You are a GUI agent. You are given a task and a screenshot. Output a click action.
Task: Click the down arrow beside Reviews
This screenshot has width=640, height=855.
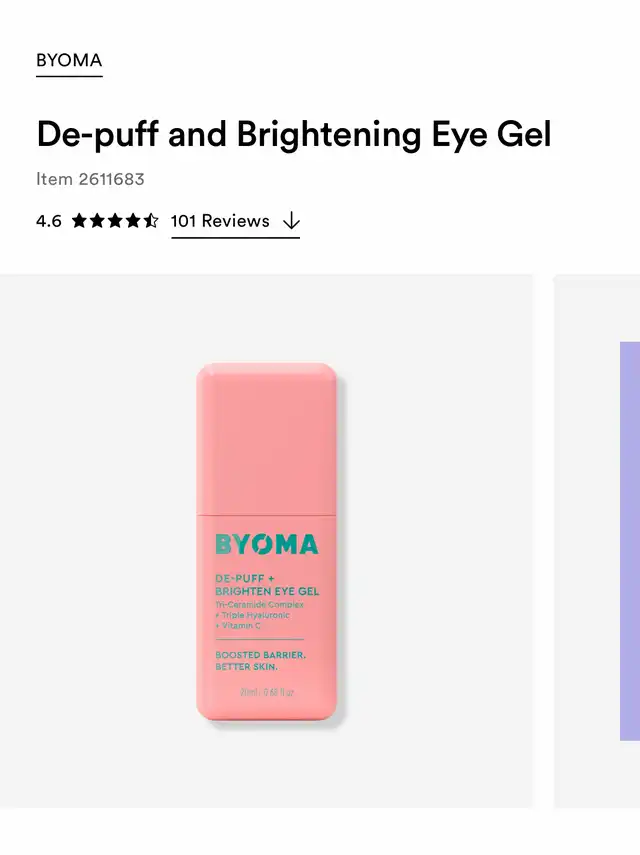click(x=292, y=221)
